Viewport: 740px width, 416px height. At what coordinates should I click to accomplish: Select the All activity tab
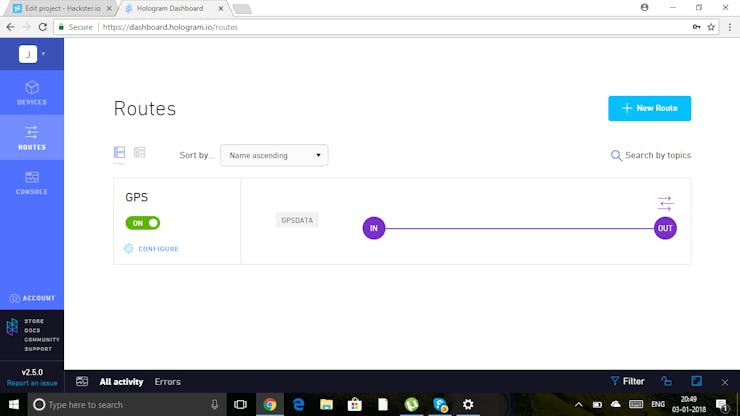point(121,382)
